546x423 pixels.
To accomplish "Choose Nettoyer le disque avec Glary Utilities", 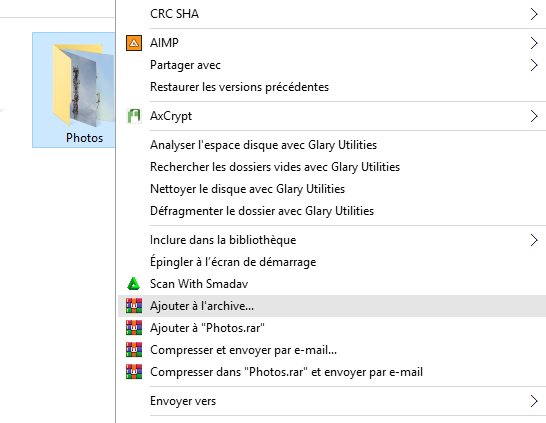I will [247, 189].
